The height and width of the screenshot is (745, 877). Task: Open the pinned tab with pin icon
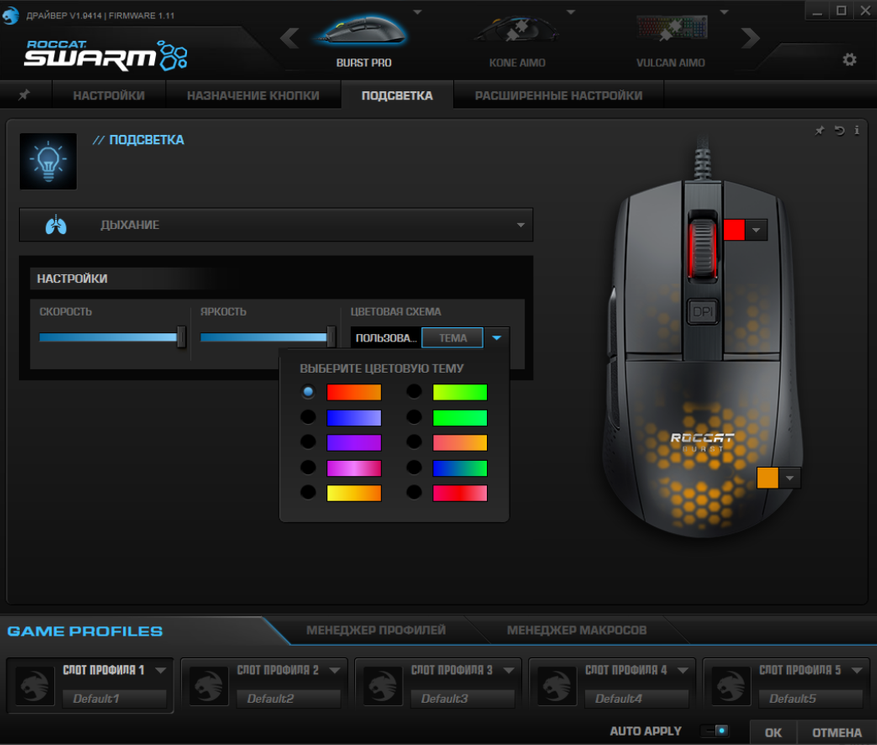tap(23, 95)
